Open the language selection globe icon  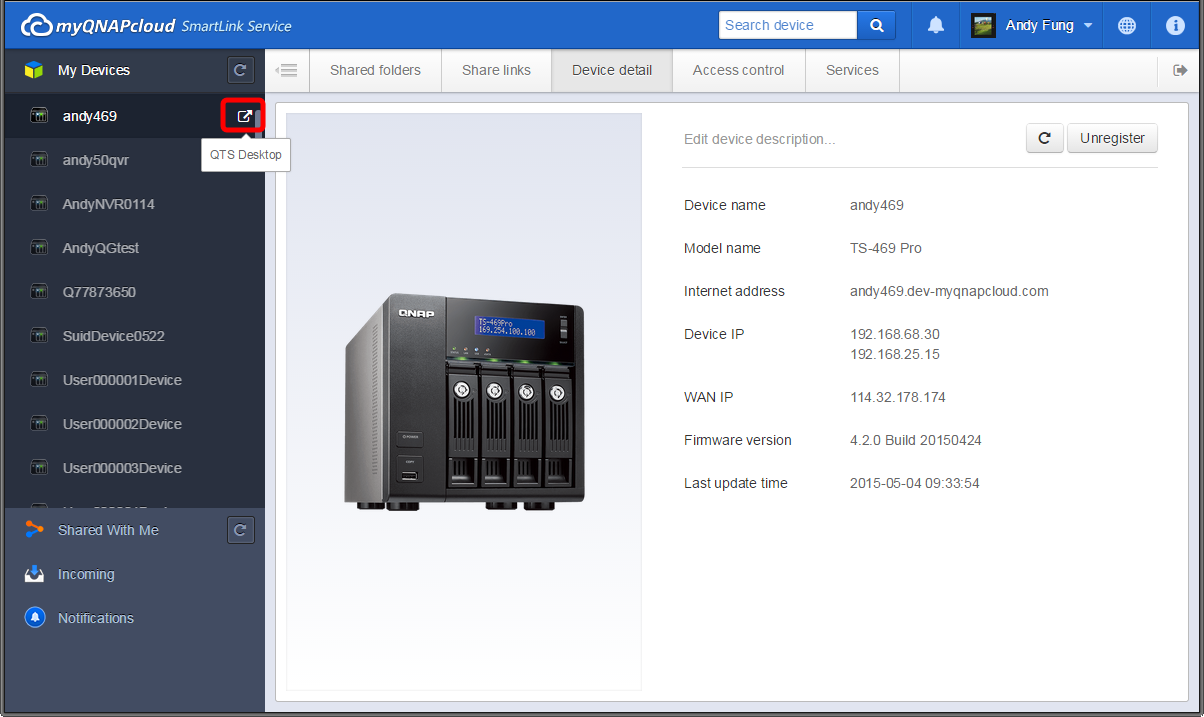click(1126, 24)
